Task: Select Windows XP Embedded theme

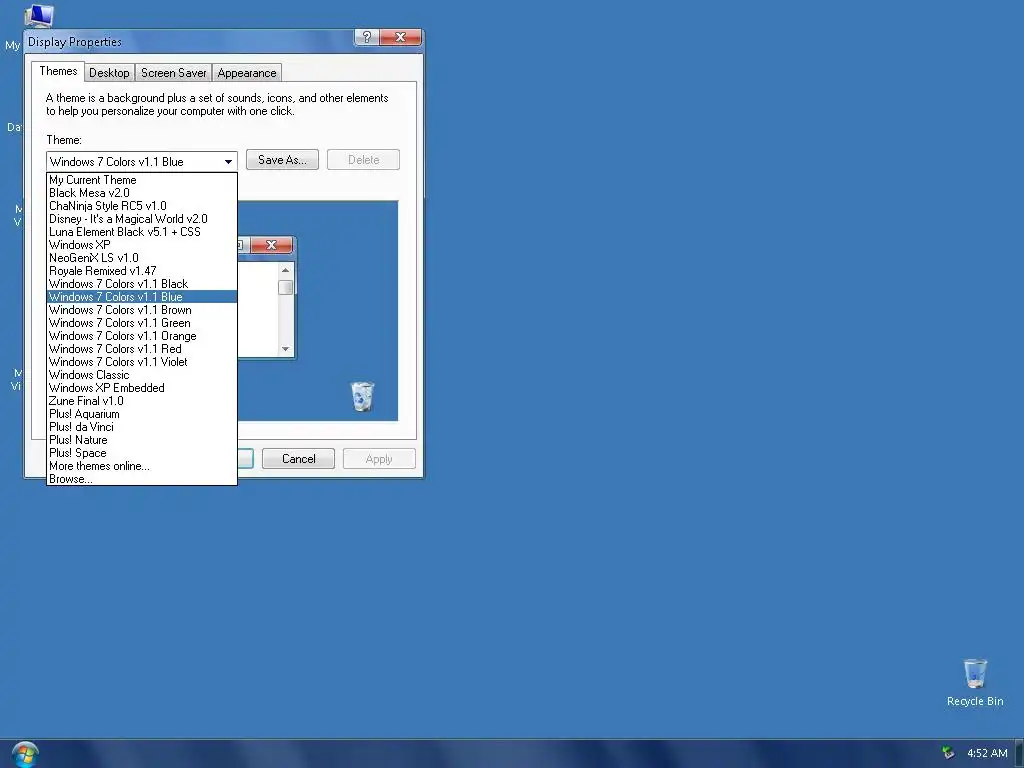Action: coord(142,388)
